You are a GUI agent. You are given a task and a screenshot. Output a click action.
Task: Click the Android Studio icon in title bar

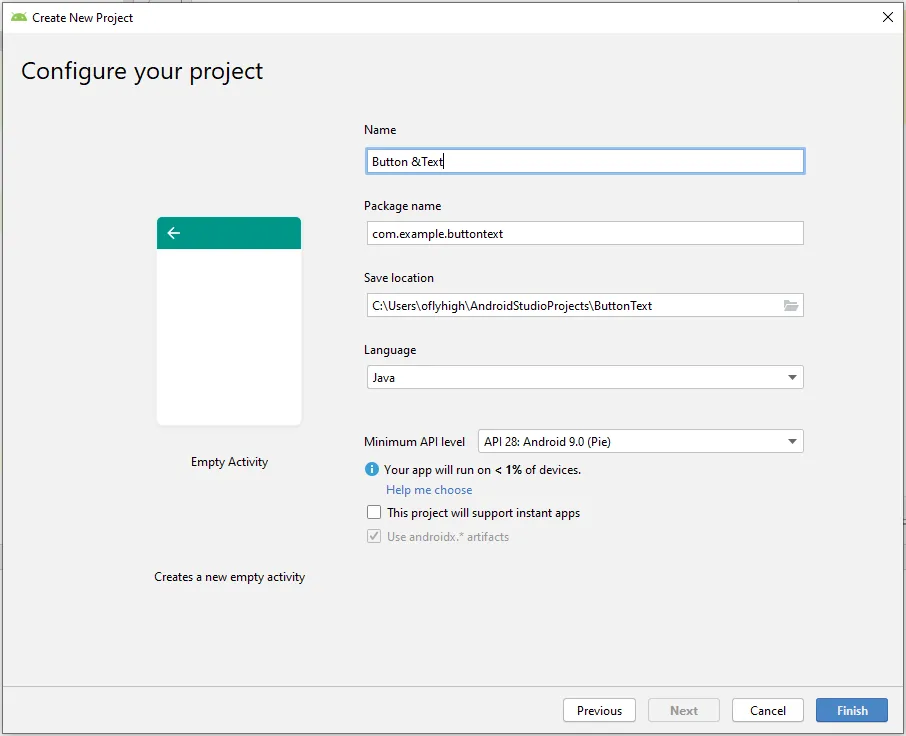[x=18, y=17]
